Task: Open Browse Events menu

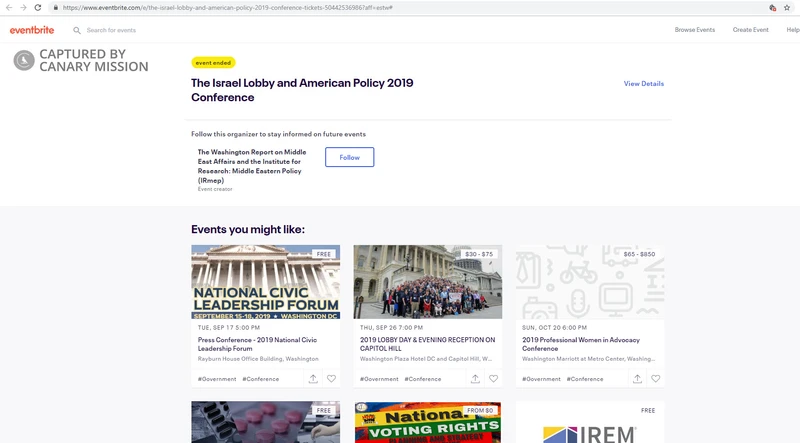Action: click(694, 30)
